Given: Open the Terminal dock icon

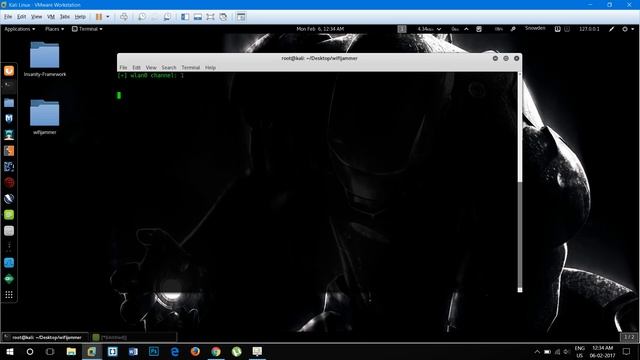Looking at the screenshot, I should point(9,86).
